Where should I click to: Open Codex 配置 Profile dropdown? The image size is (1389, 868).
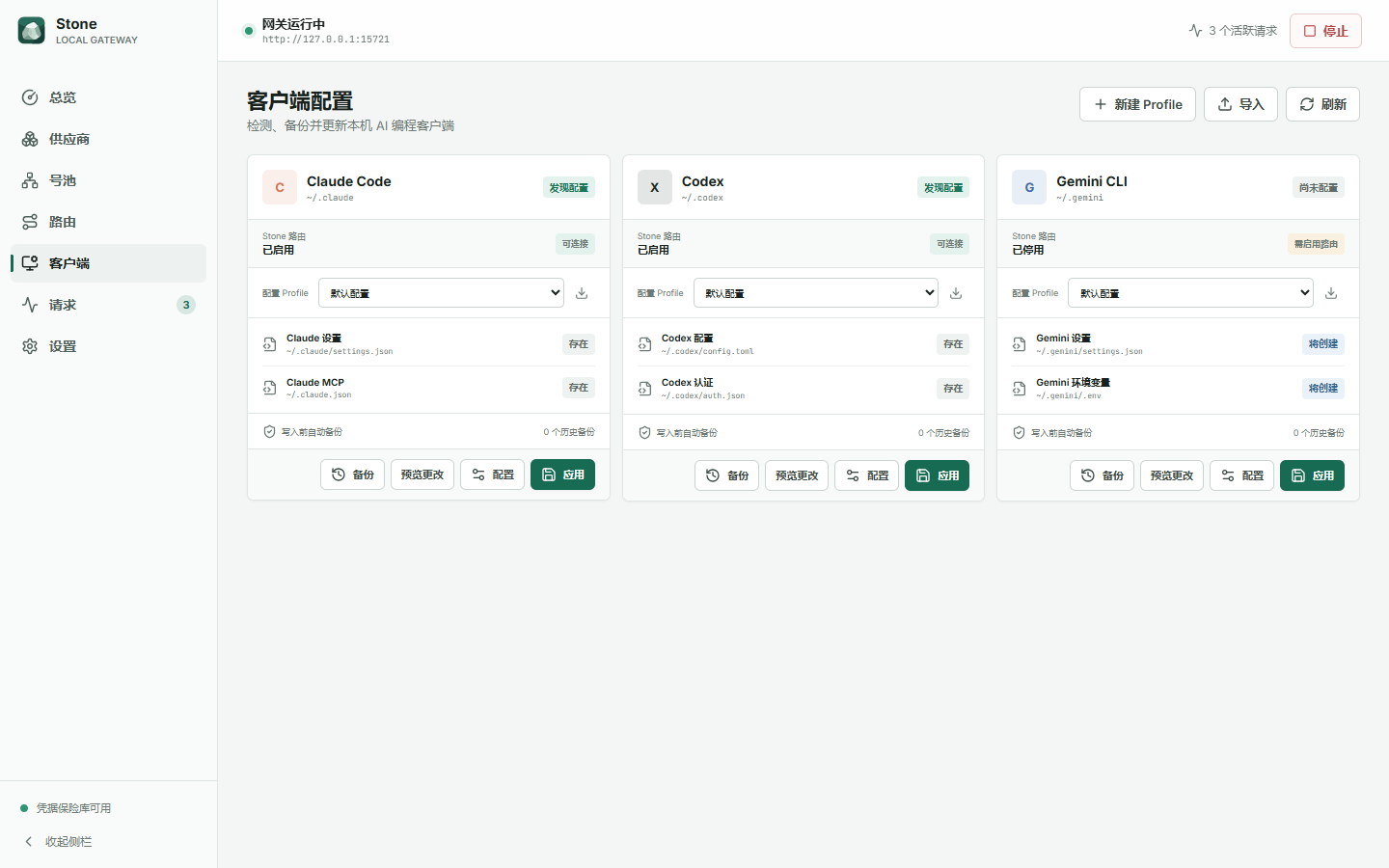[816, 292]
